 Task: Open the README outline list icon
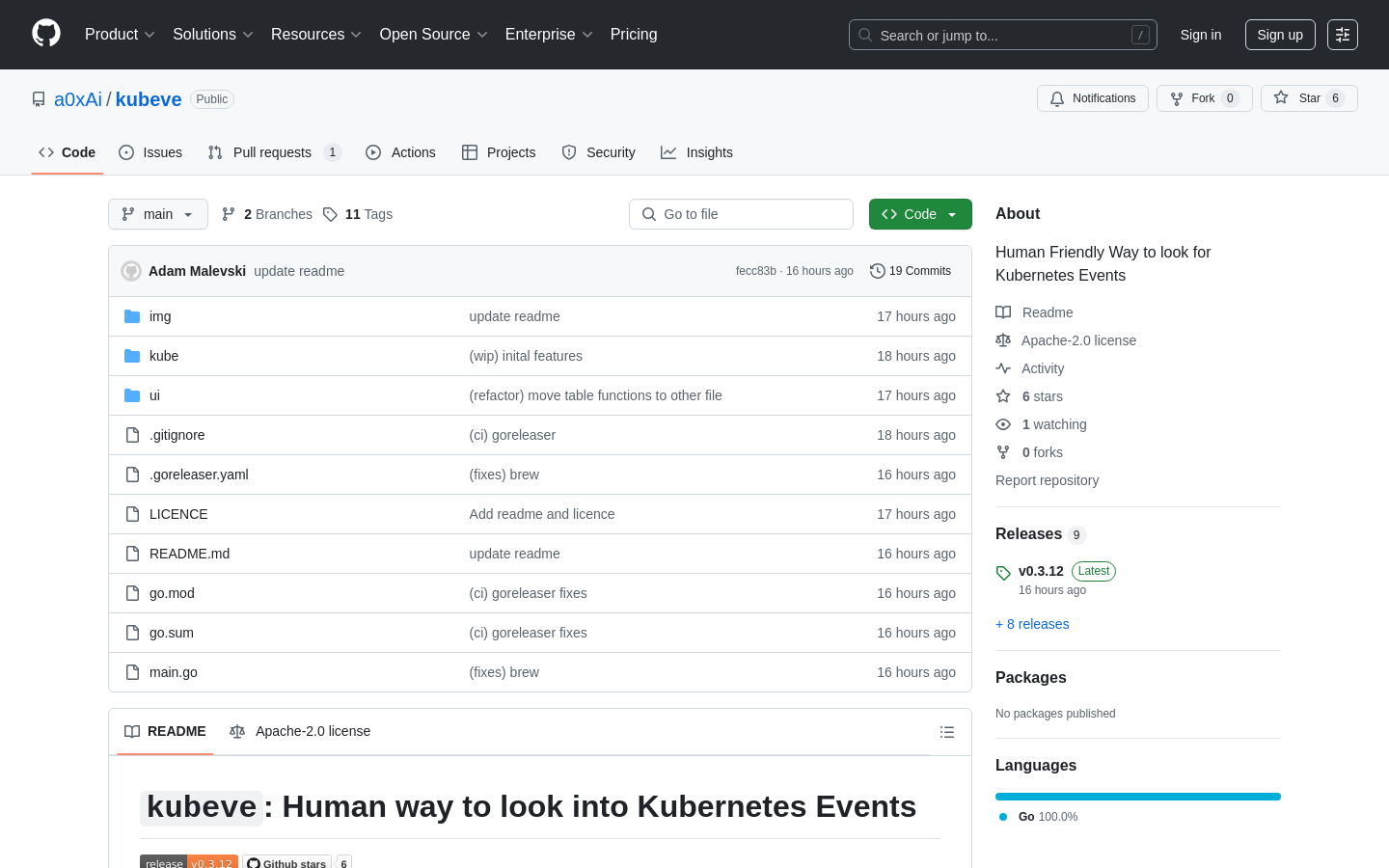(947, 732)
